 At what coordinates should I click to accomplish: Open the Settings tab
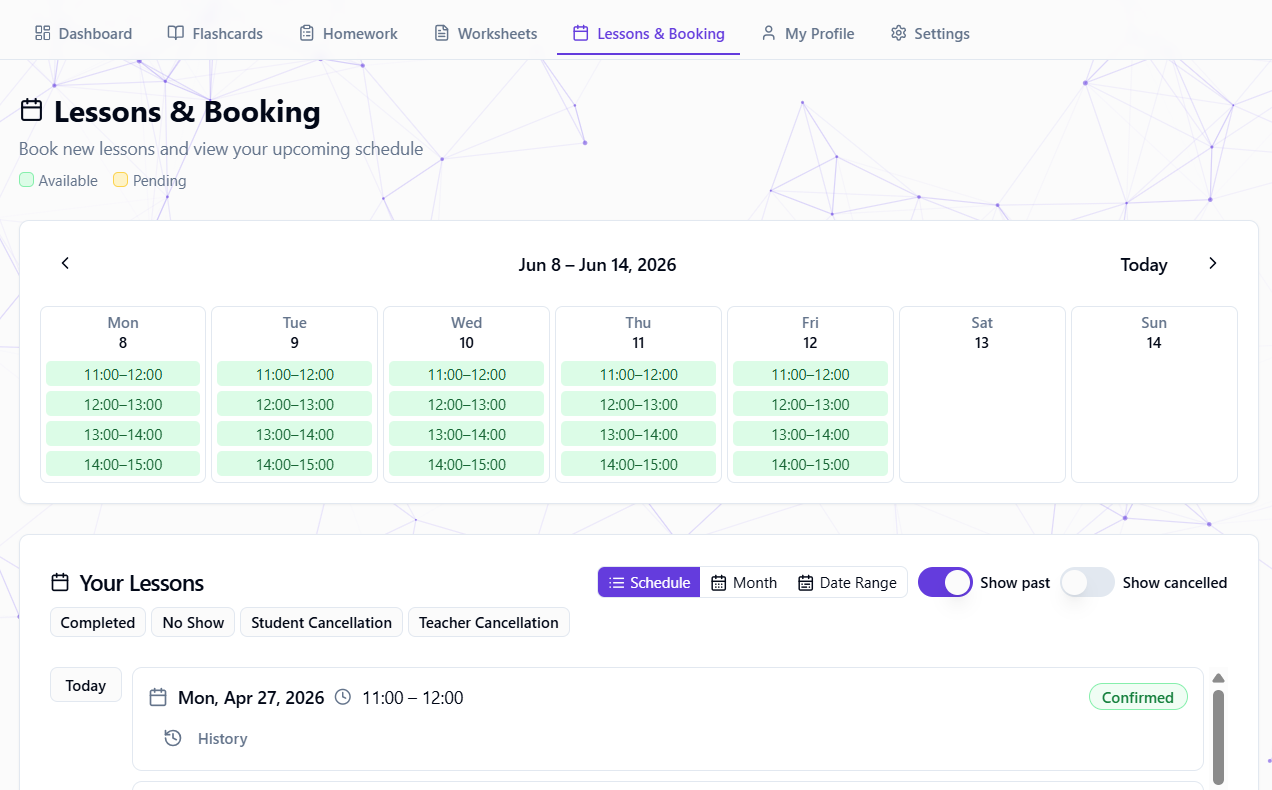click(x=930, y=33)
